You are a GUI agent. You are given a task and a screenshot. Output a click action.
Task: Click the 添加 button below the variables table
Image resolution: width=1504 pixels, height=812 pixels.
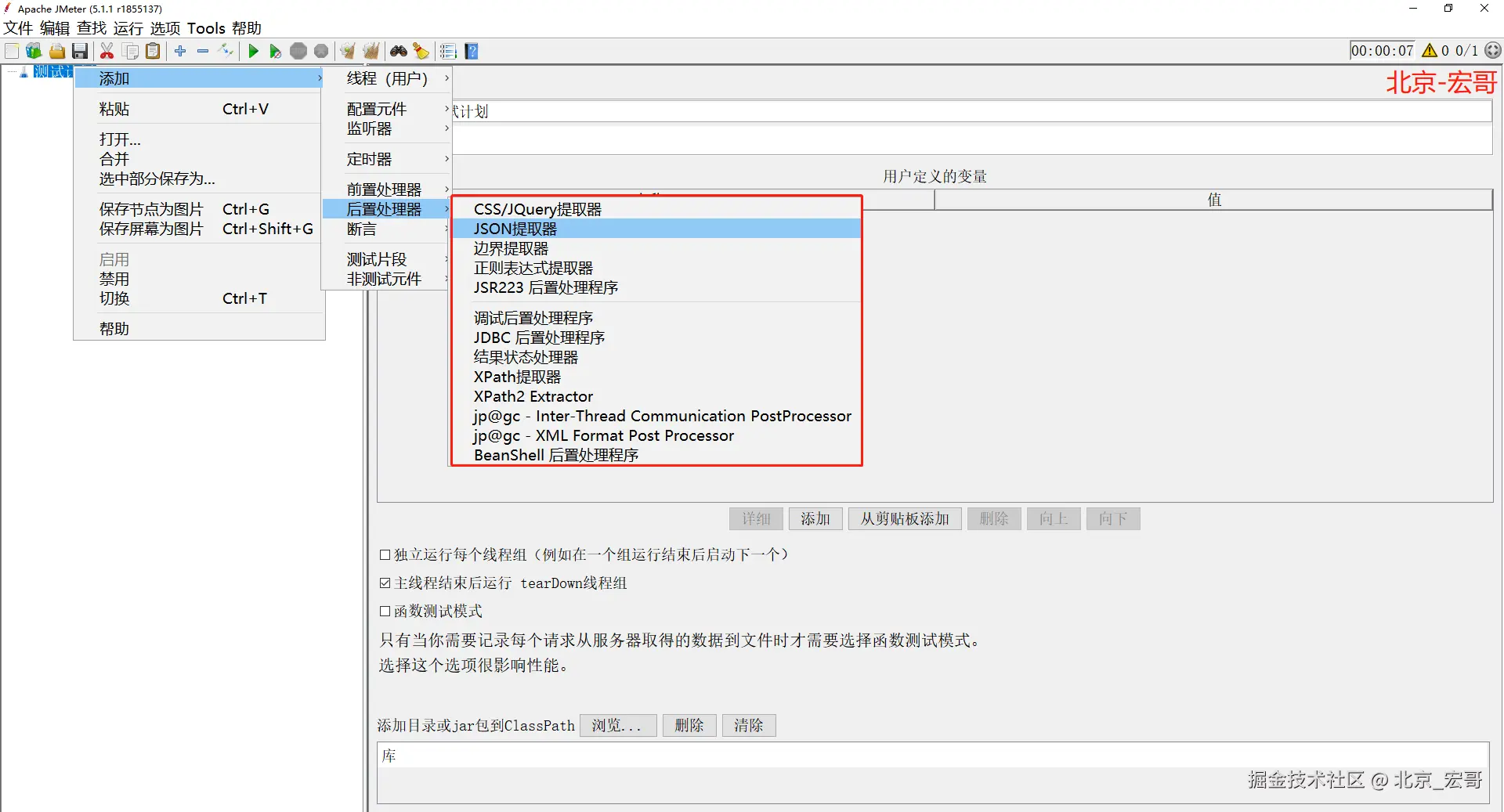click(x=815, y=519)
